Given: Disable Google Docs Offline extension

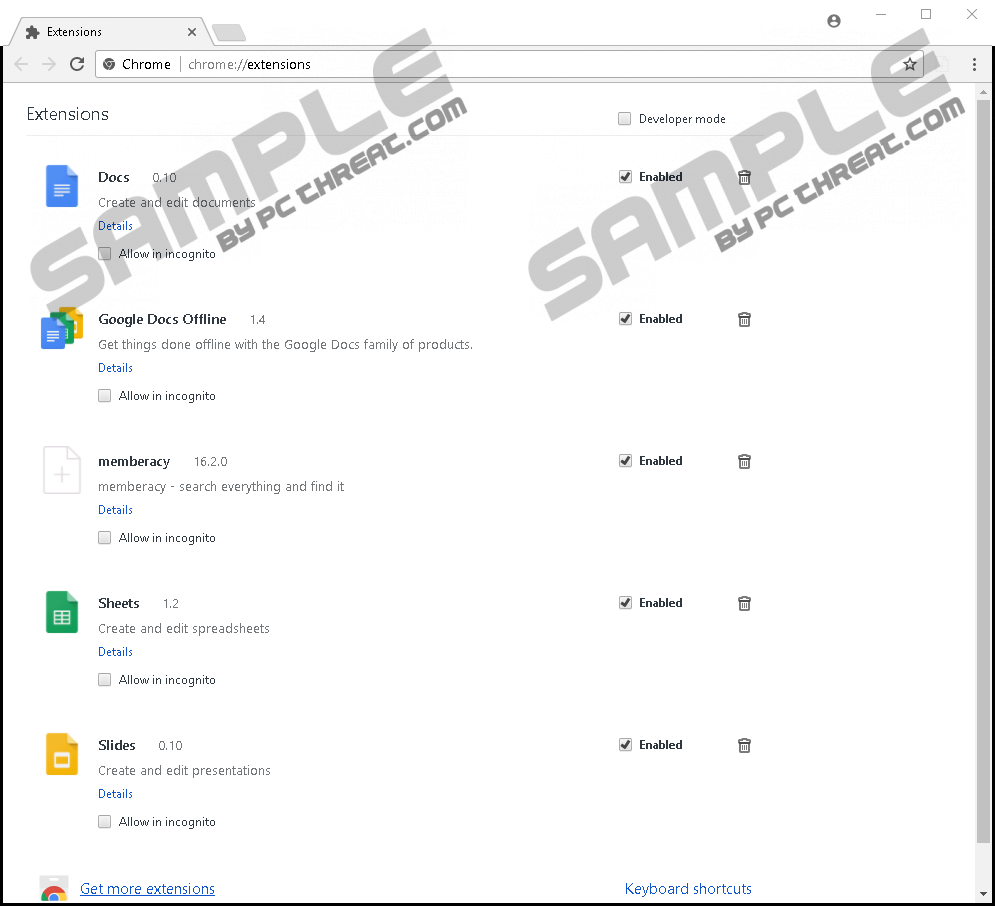Looking at the screenshot, I should pyautogui.click(x=625, y=318).
